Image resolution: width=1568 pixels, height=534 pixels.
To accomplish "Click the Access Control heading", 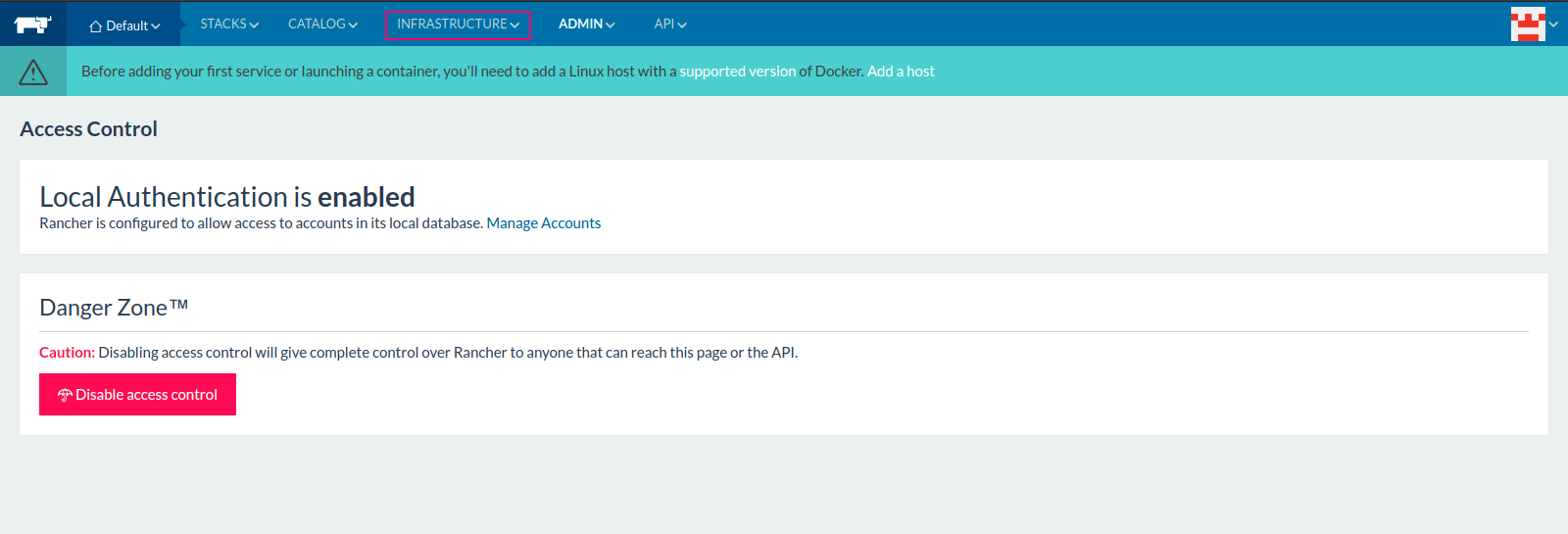I will pos(89,129).
